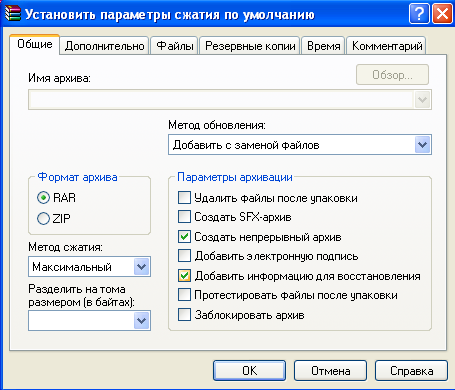
Task: Click the Параметры архивации group label
Action: pyautogui.click(x=235, y=177)
